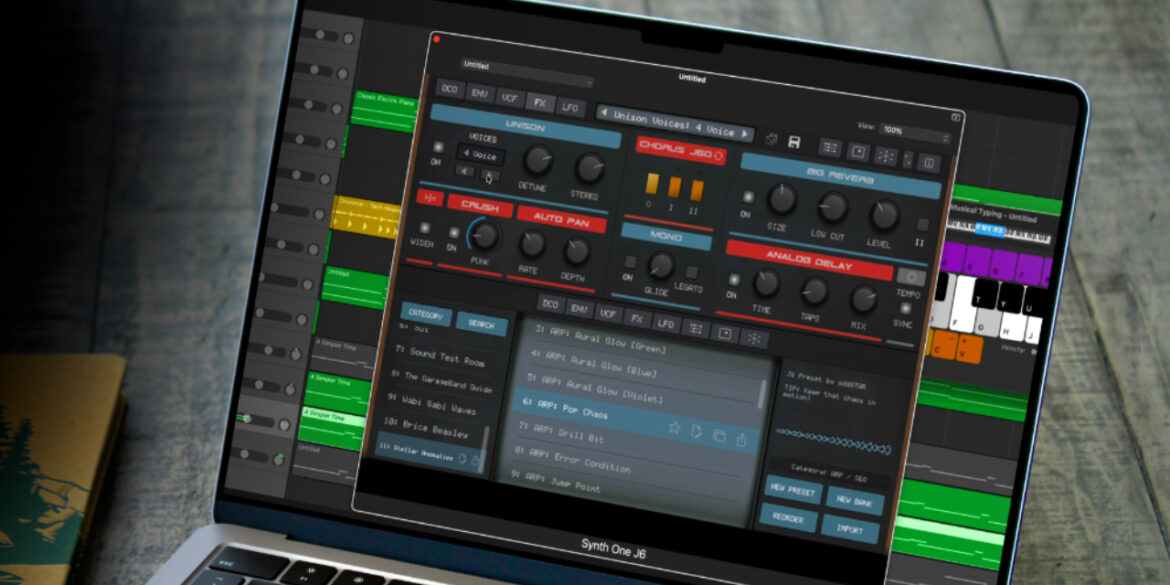Click the snowflake icon in lower tab row

pos(753,337)
